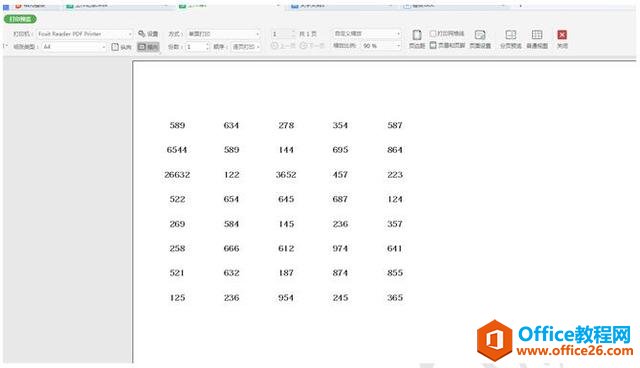Click the cell showing 634
Image resolution: width=640 pixels, height=368 pixels.
[231, 125]
